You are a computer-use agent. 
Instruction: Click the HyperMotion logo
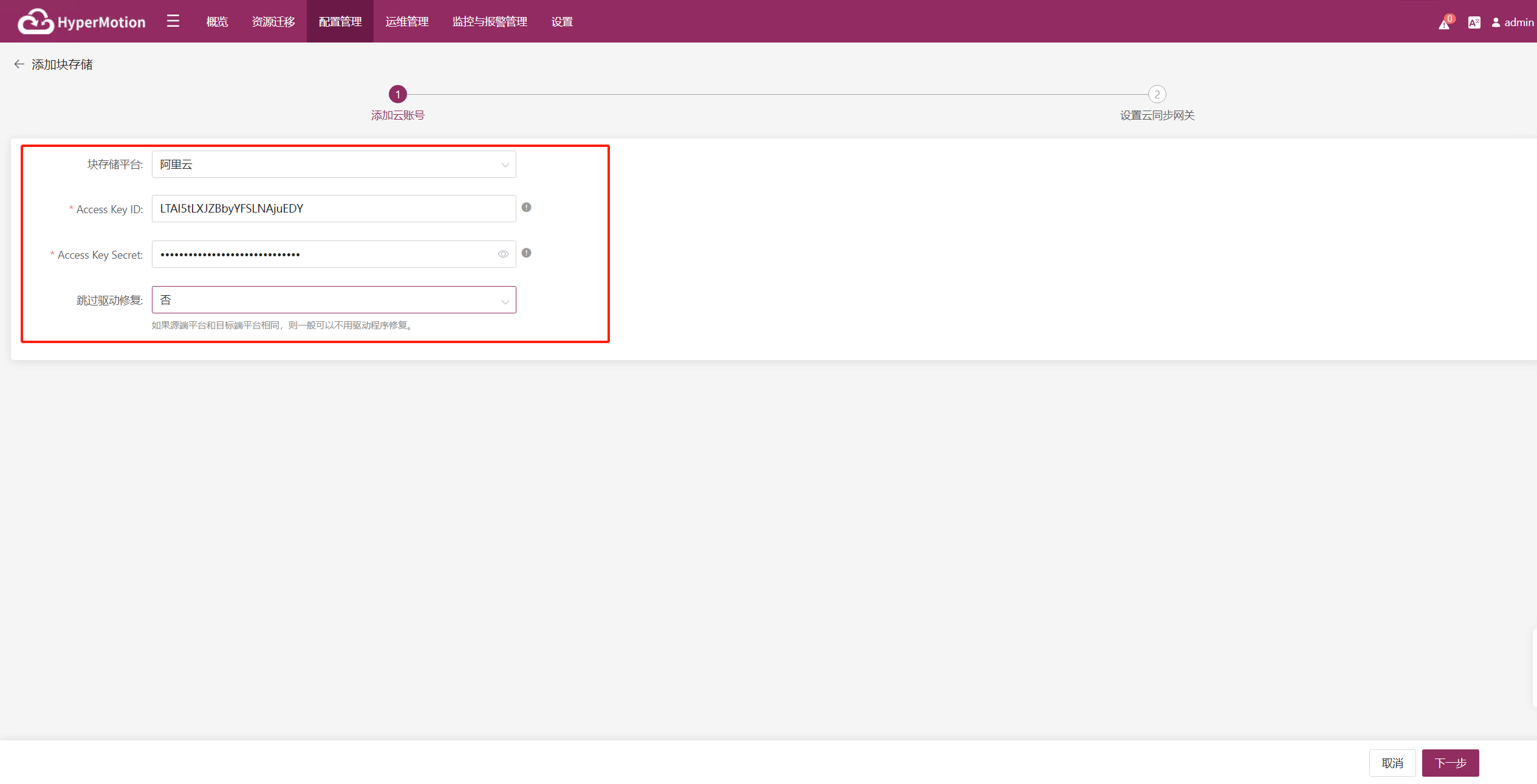coord(82,22)
